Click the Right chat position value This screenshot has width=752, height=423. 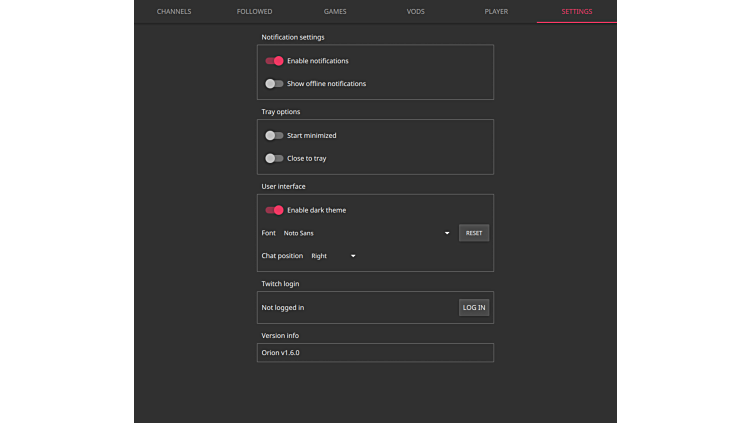click(x=319, y=257)
